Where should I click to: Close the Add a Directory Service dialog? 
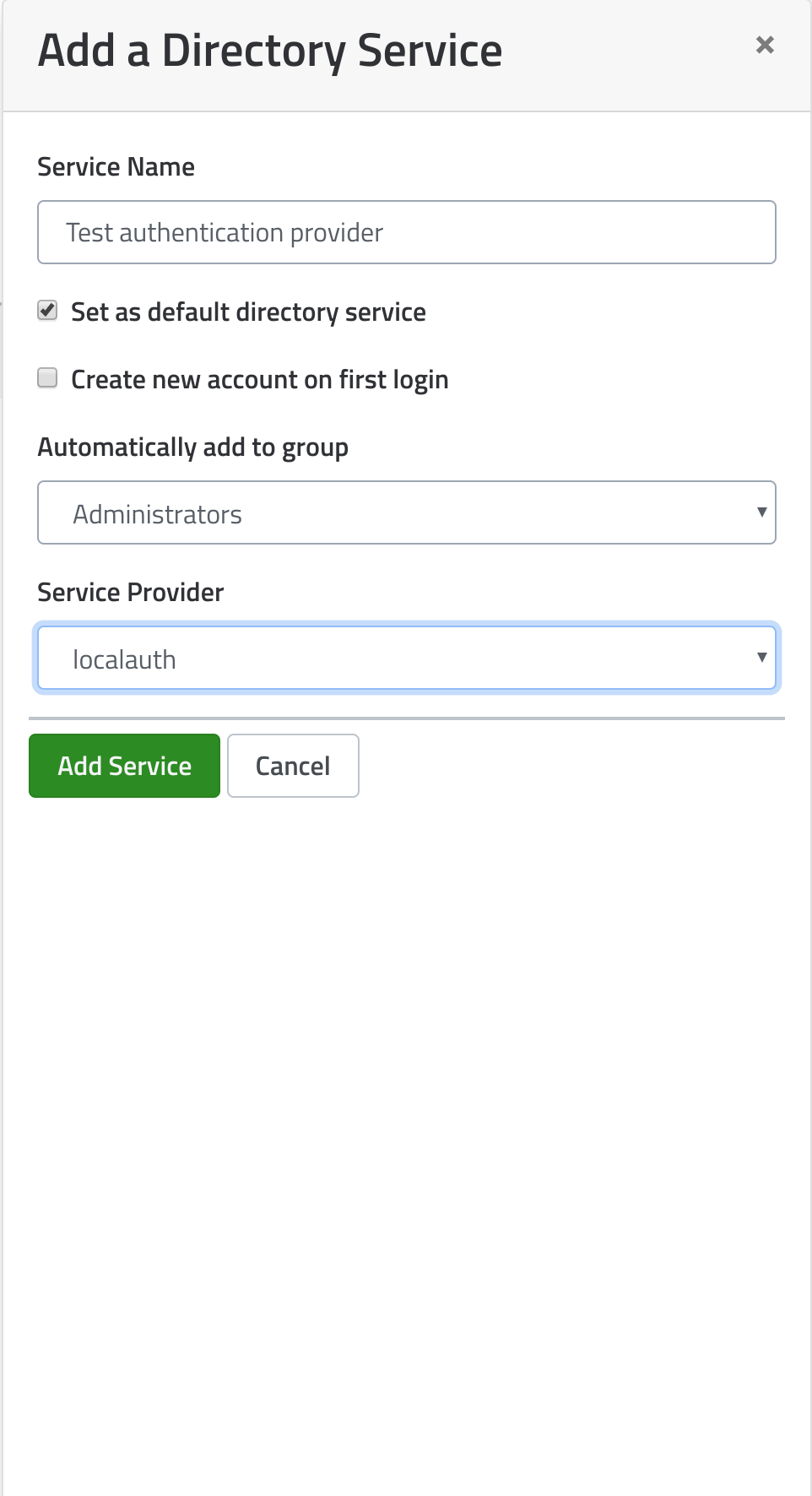pyautogui.click(x=765, y=46)
